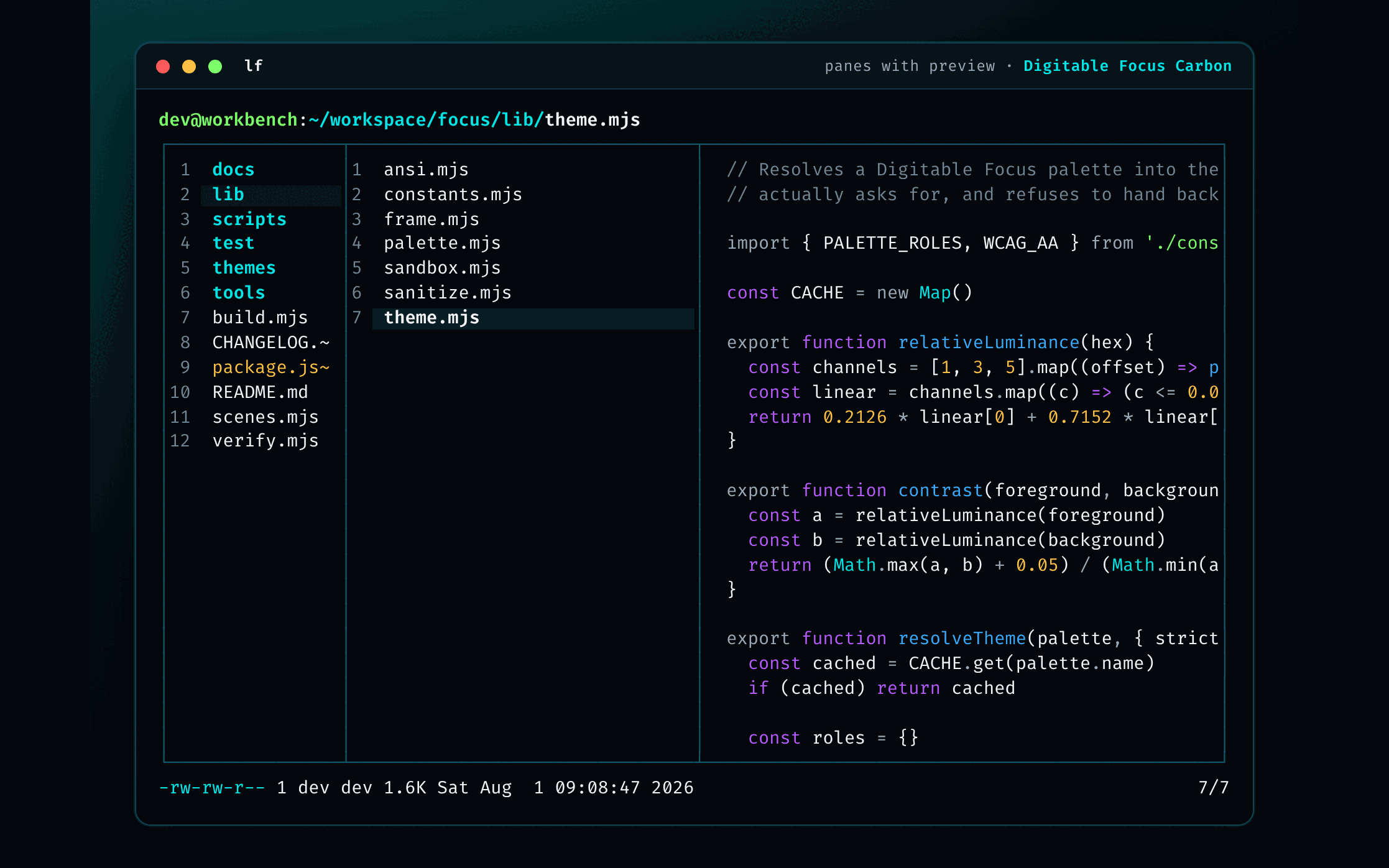The width and height of the screenshot is (1389, 868).
Task: Click theme.mjs in the path line
Action: (593, 119)
